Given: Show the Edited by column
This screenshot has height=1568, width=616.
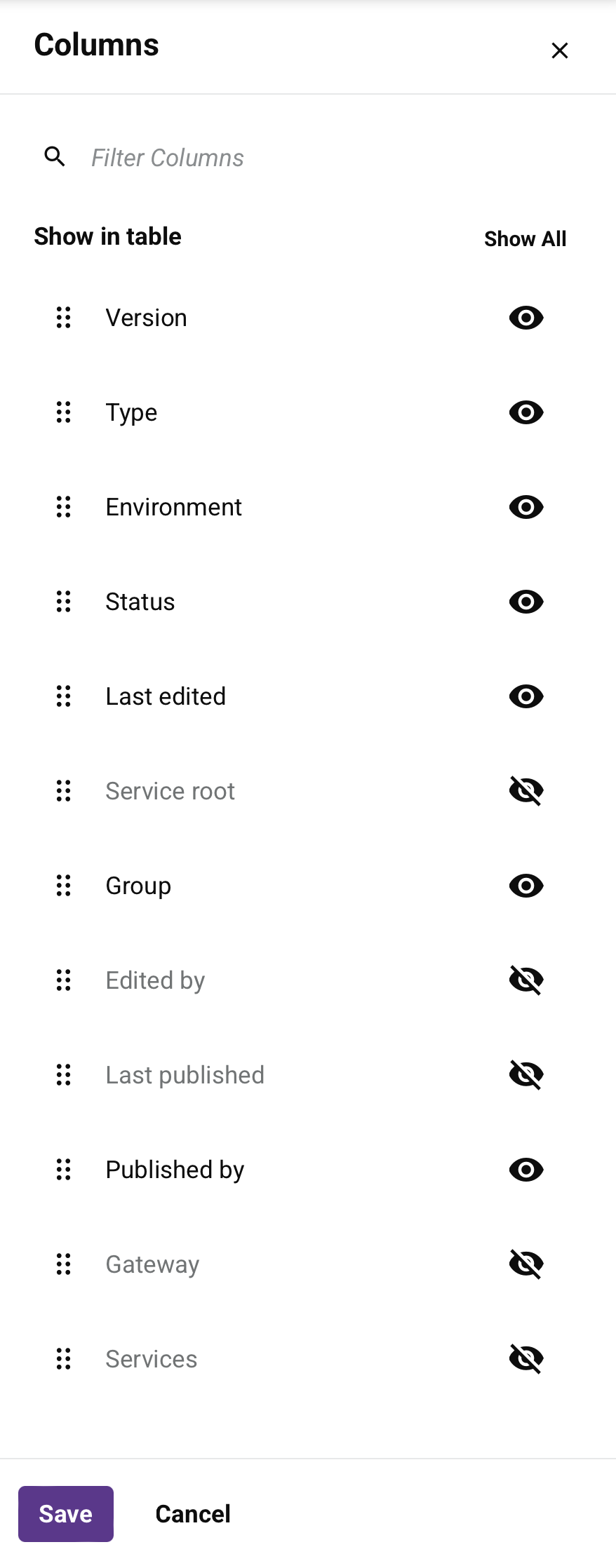Looking at the screenshot, I should [526, 980].
